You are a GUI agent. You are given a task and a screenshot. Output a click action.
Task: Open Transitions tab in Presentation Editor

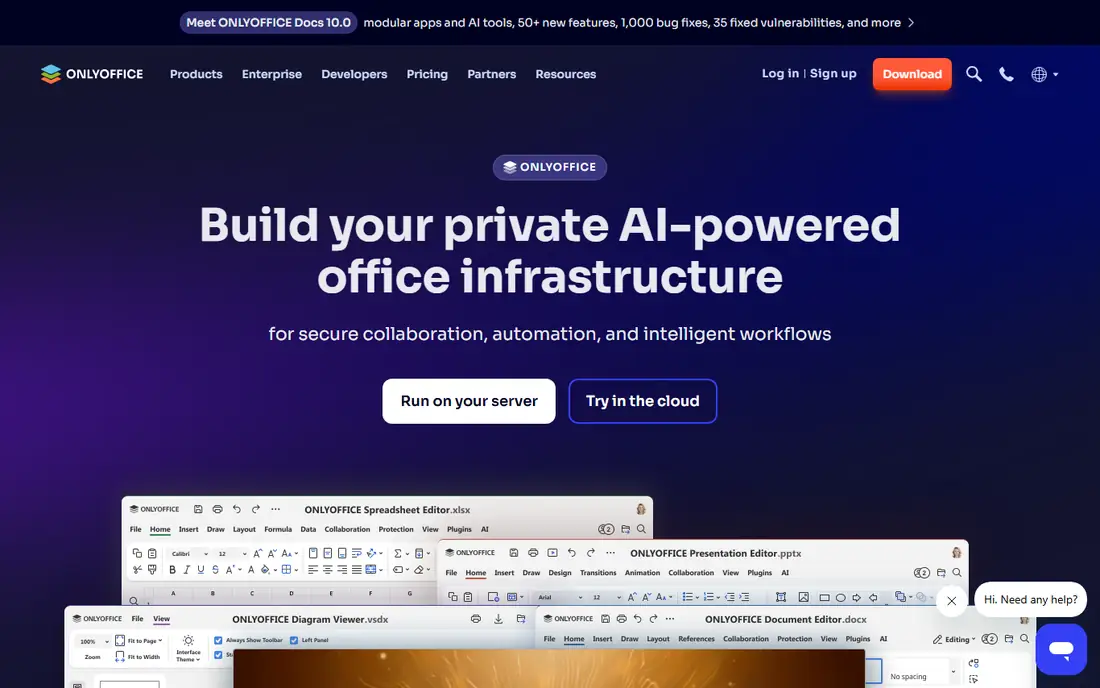598,573
